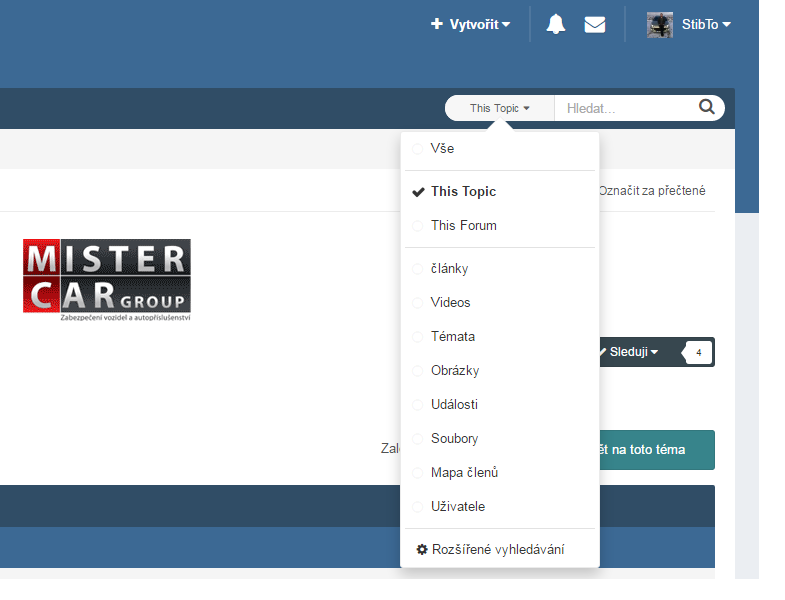Choose Uživatele search scope
785x600 pixels.
[x=500, y=507]
